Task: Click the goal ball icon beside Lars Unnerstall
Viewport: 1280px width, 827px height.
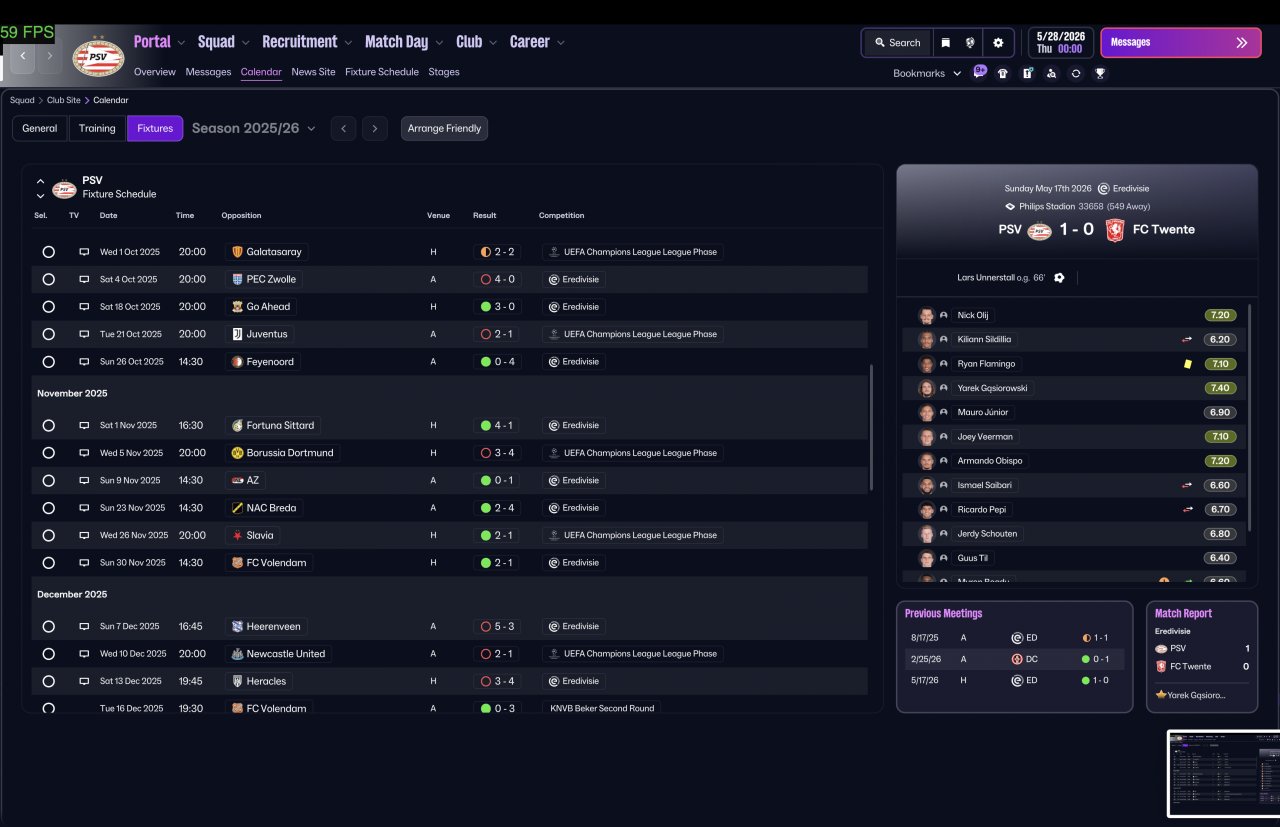Action: tap(1059, 278)
